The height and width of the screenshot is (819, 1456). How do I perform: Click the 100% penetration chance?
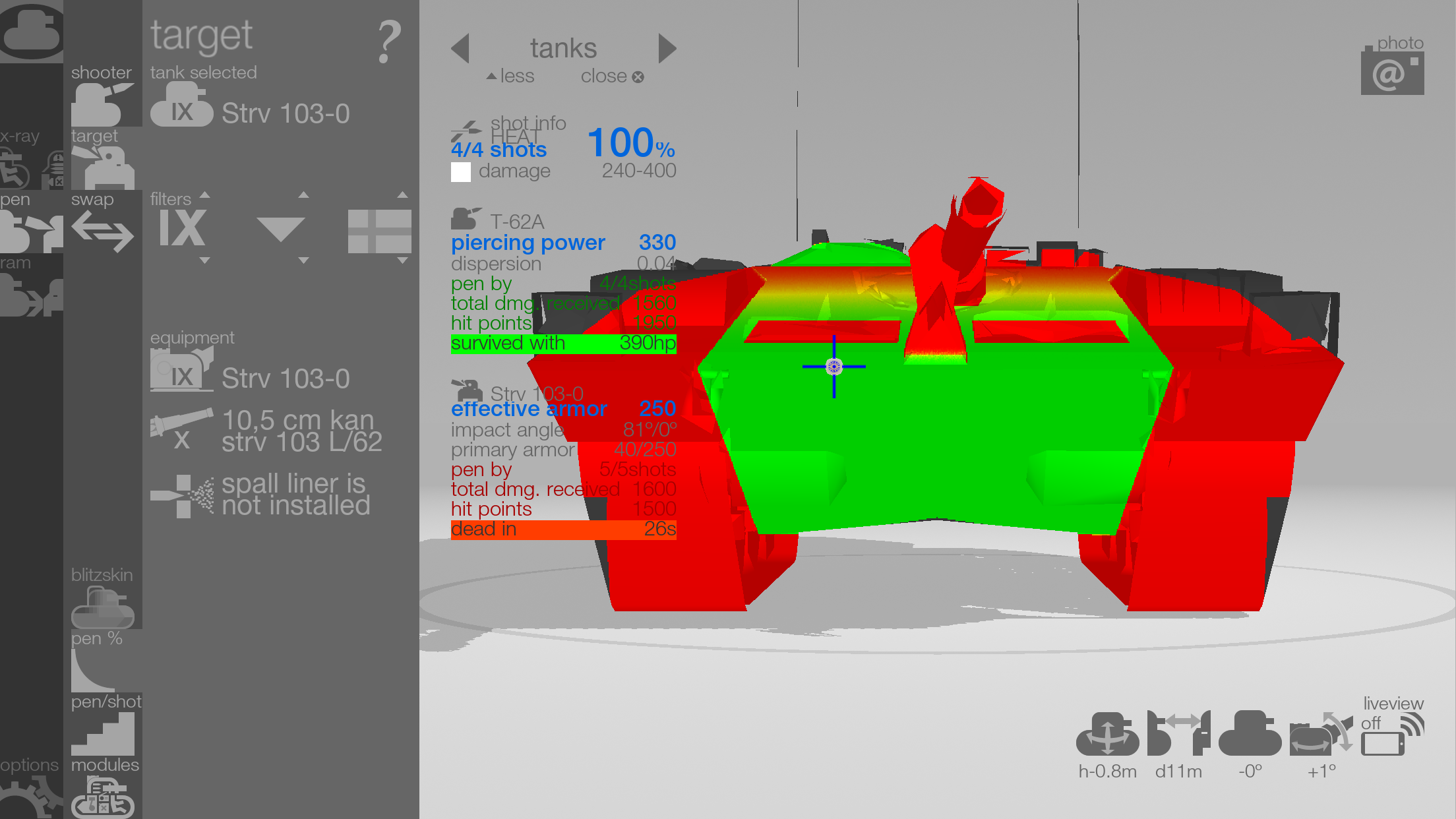click(631, 143)
